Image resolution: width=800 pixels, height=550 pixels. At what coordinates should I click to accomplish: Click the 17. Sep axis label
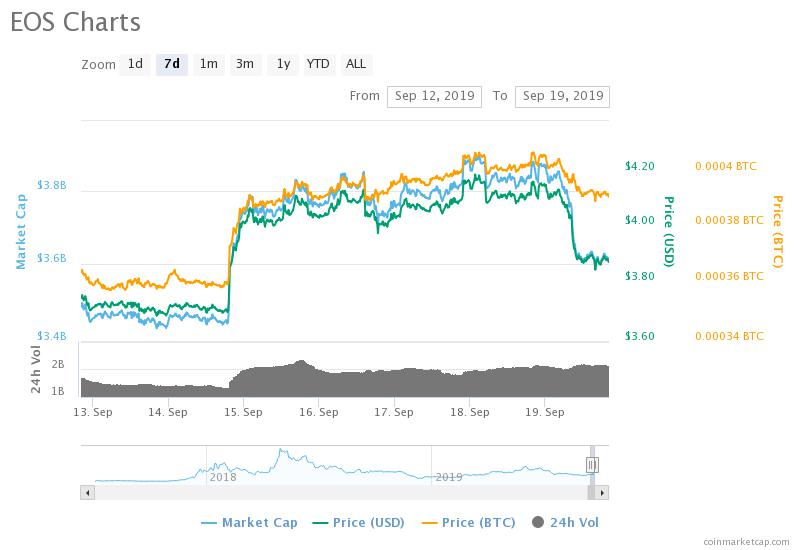(394, 412)
